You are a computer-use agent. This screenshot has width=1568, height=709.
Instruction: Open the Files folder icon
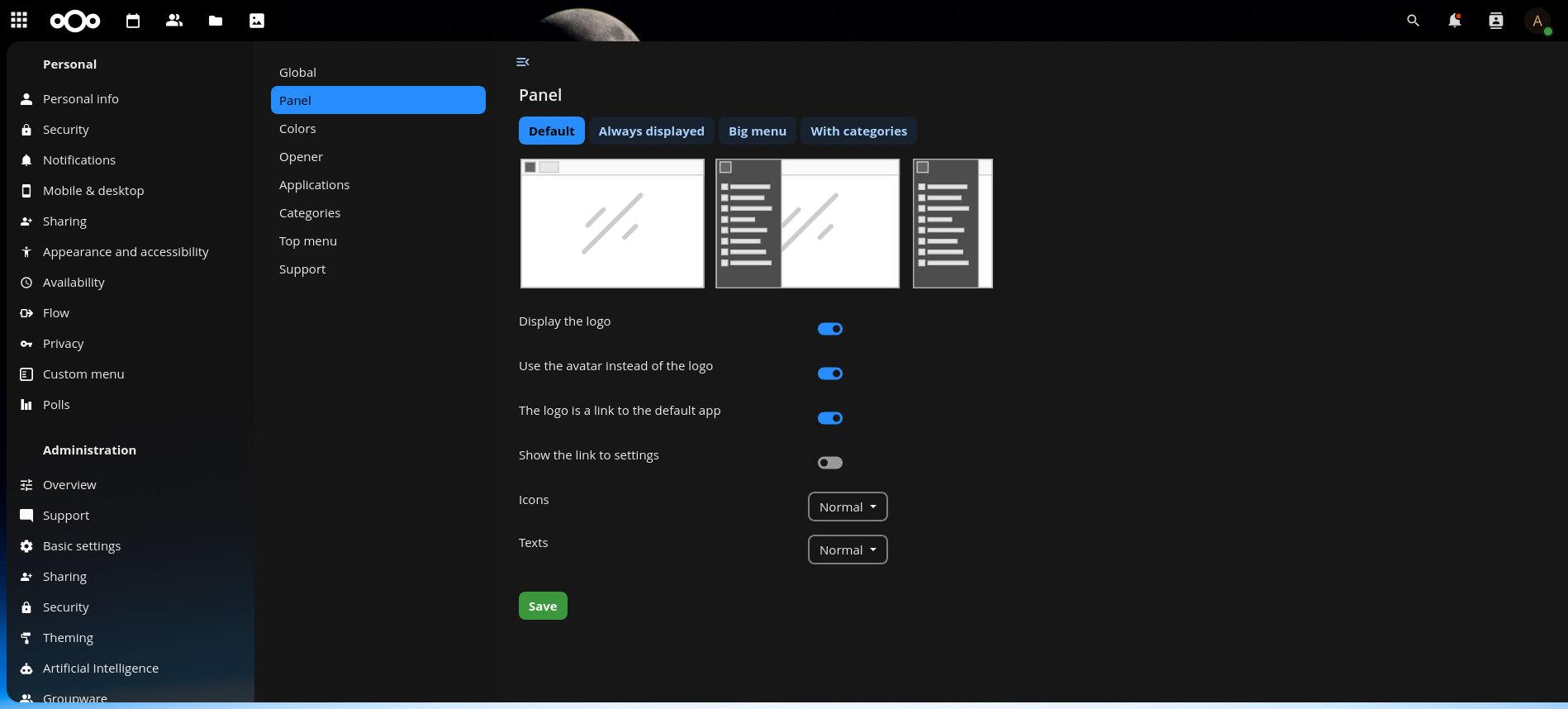tap(216, 21)
